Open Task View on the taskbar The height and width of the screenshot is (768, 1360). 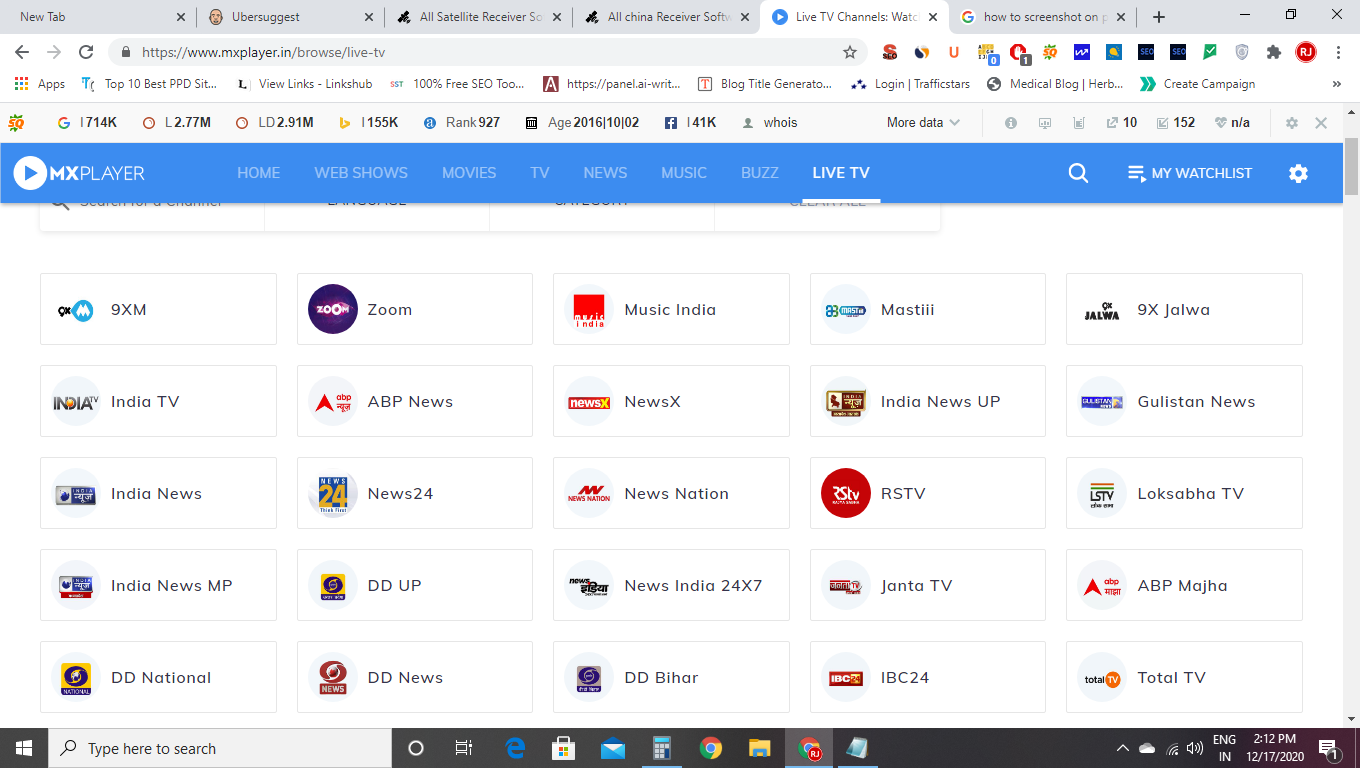[463, 748]
